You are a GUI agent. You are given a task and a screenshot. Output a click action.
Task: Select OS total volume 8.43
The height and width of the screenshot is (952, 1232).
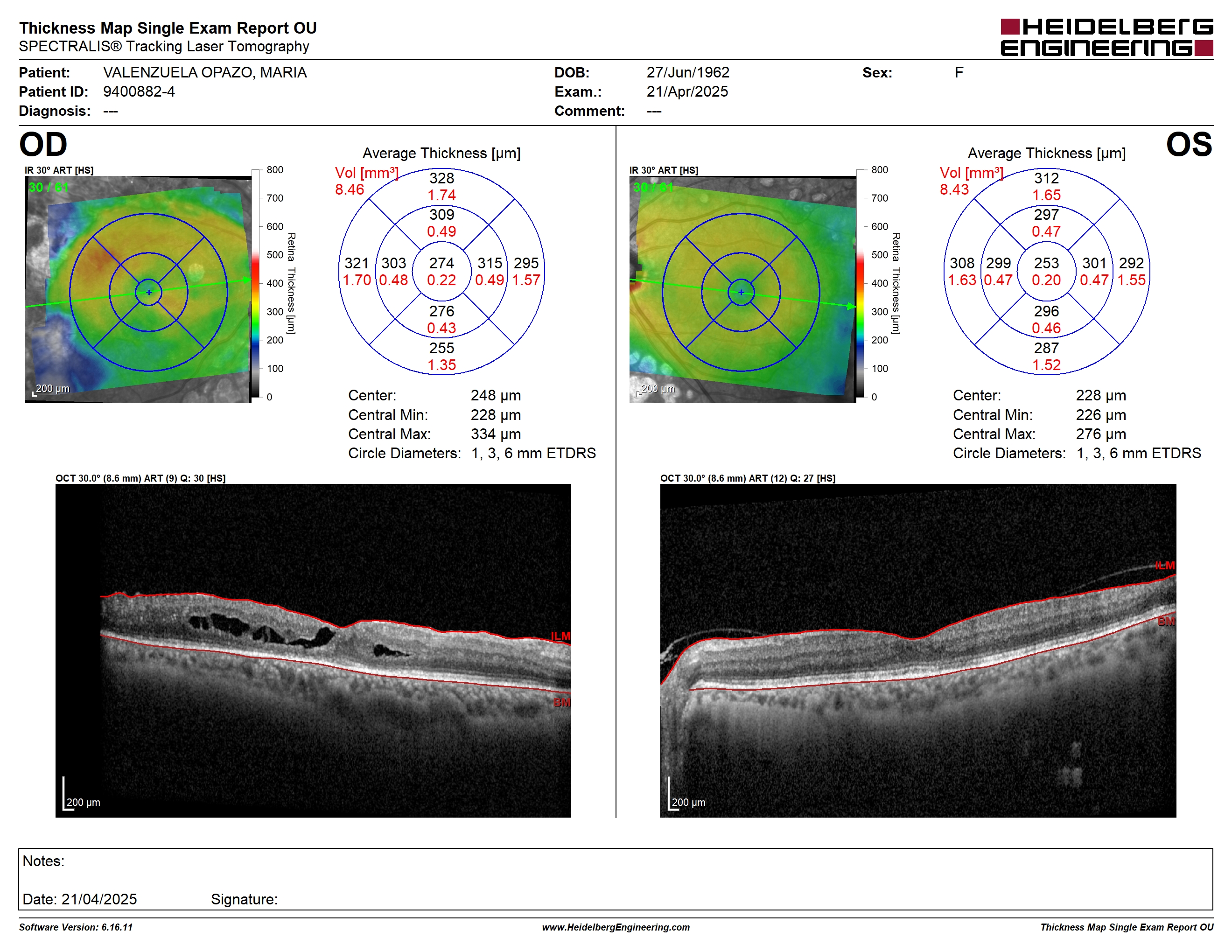point(954,189)
